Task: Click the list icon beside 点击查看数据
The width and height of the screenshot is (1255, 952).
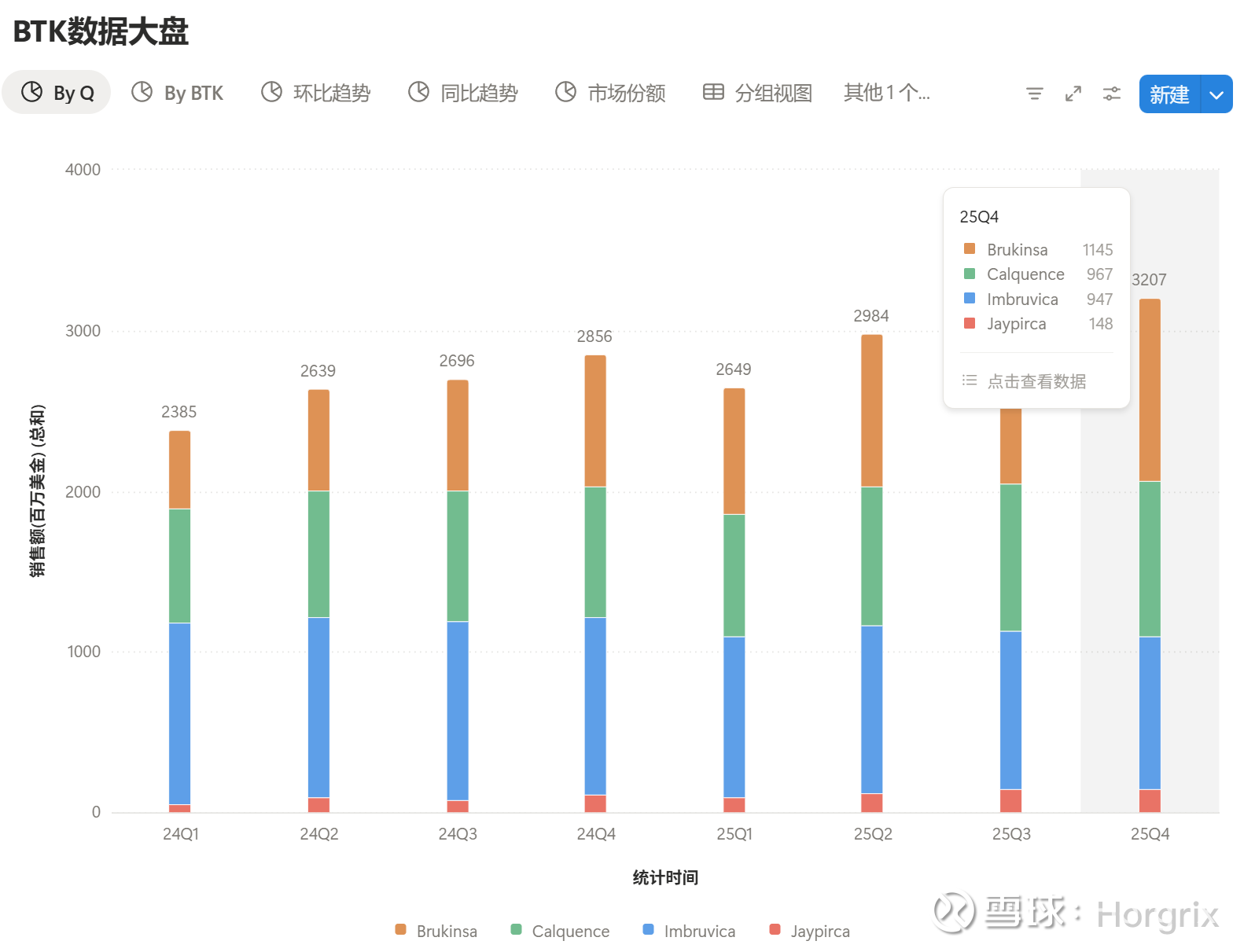Action: click(970, 380)
